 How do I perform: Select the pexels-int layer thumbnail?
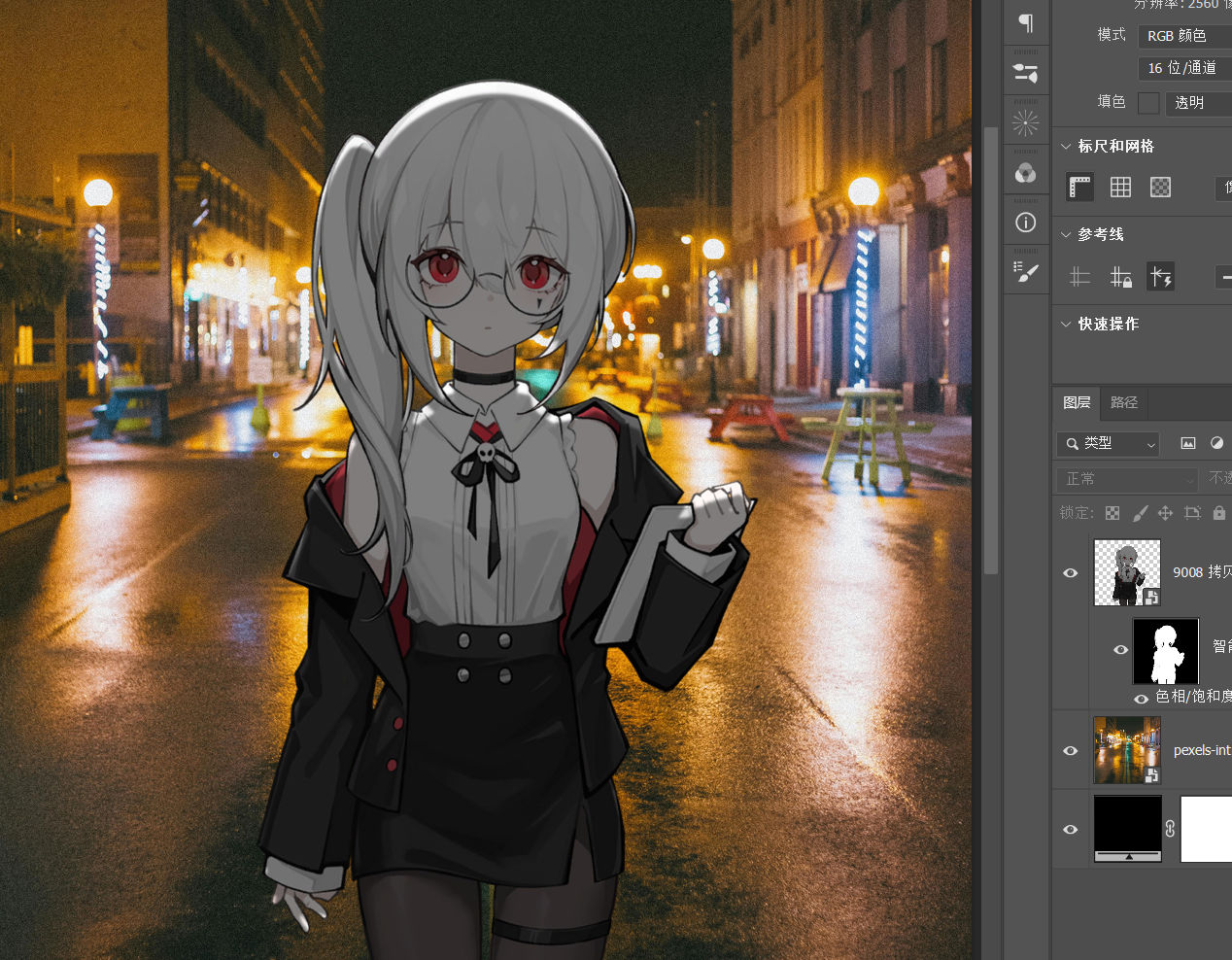click(x=1127, y=750)
